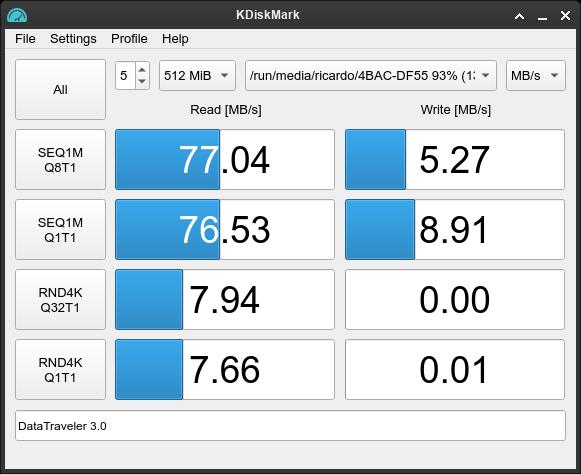Expand the 512 MiB size dropdown

[x=197, y=76]
